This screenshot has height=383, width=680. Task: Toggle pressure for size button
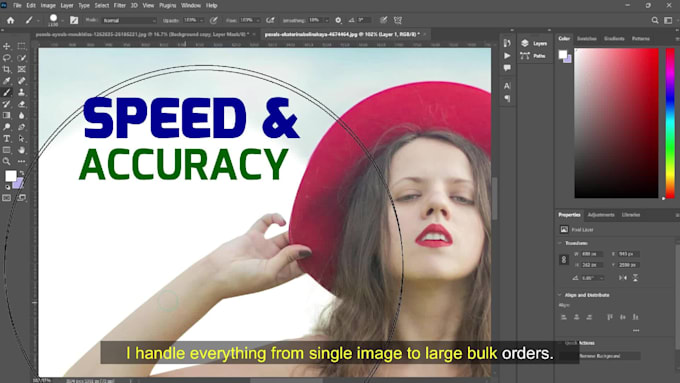click(x=383, y=20)
